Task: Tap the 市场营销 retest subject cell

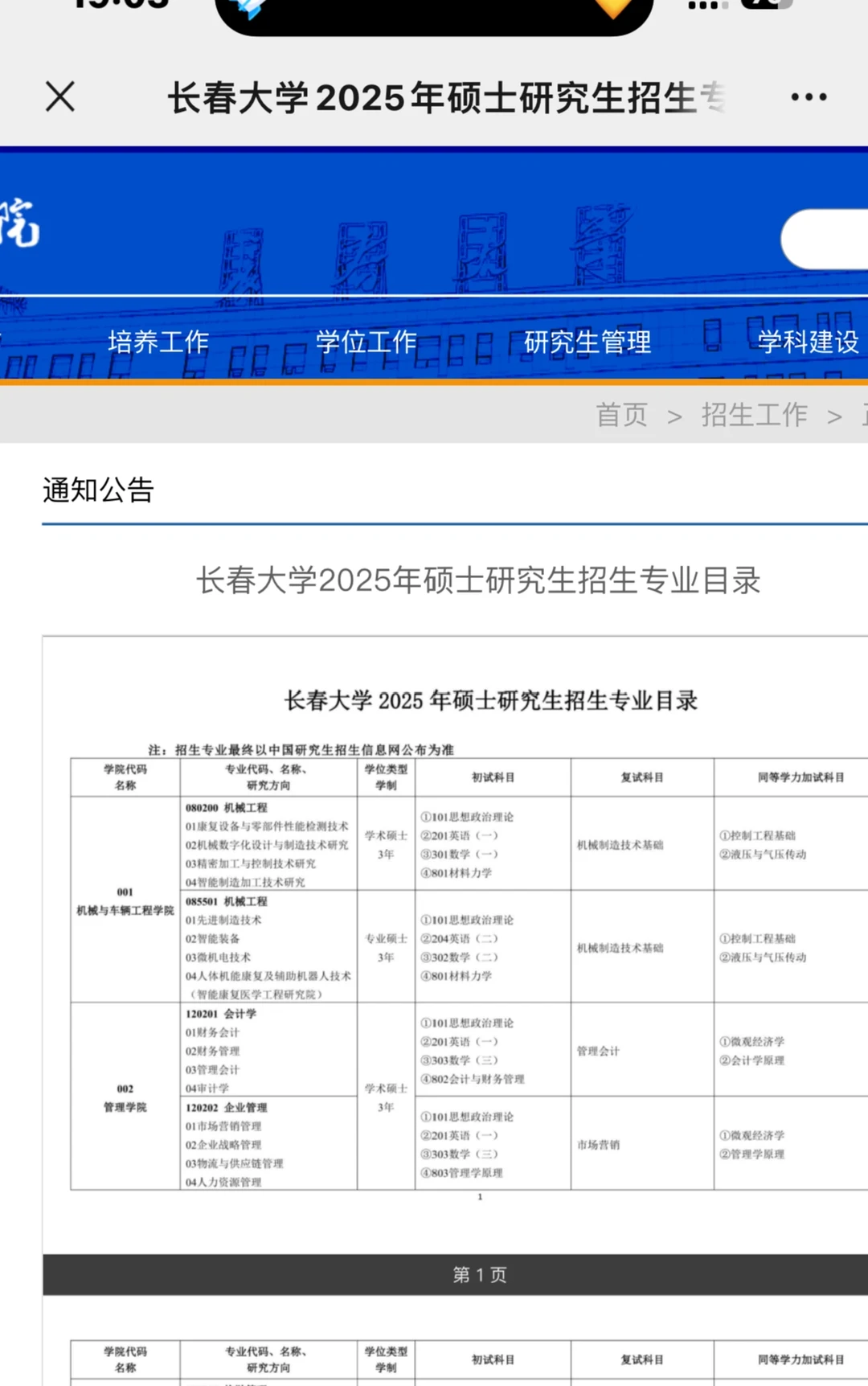Action: click(x=642, y=1144)
